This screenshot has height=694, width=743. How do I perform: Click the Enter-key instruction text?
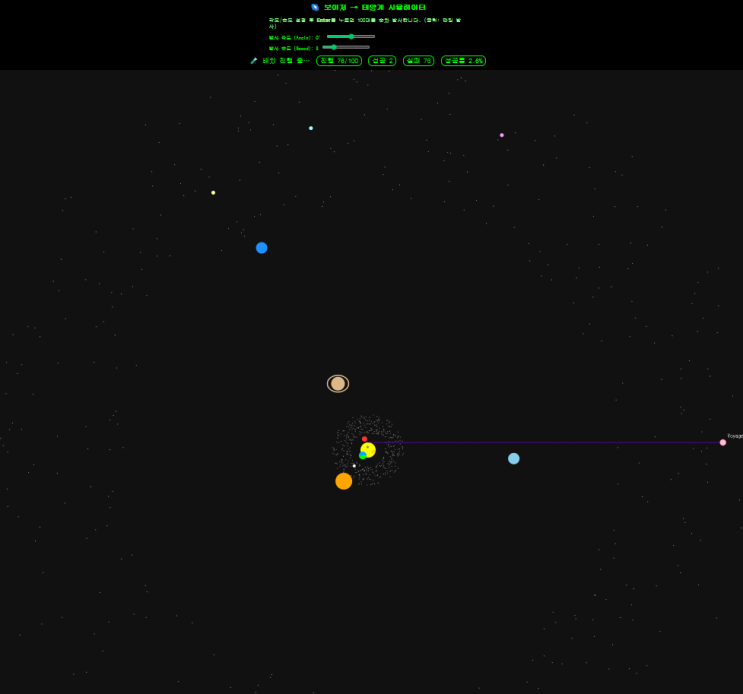[365, 23]
